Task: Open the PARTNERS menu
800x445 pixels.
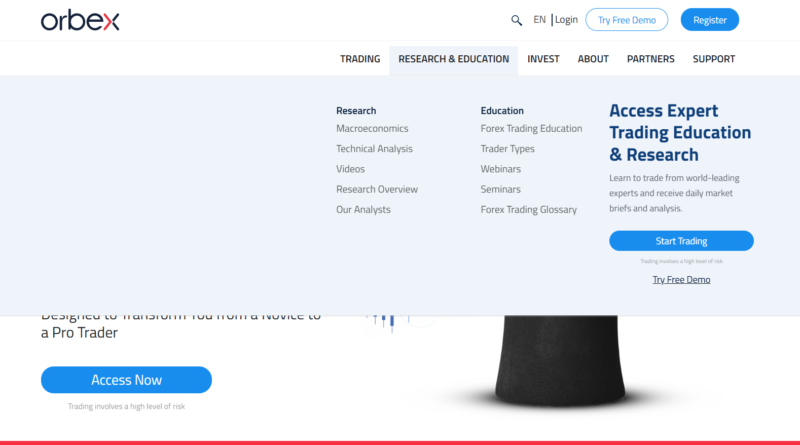Action: click(x=651, y=59)
